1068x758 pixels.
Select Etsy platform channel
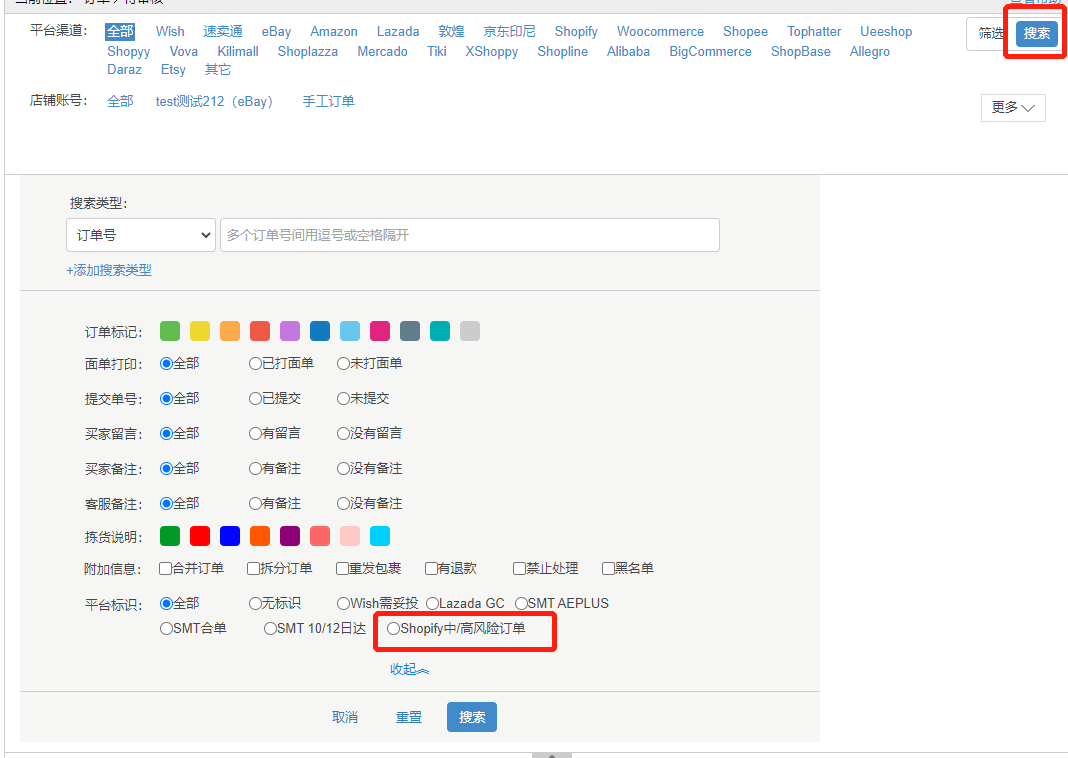(173, 69)
